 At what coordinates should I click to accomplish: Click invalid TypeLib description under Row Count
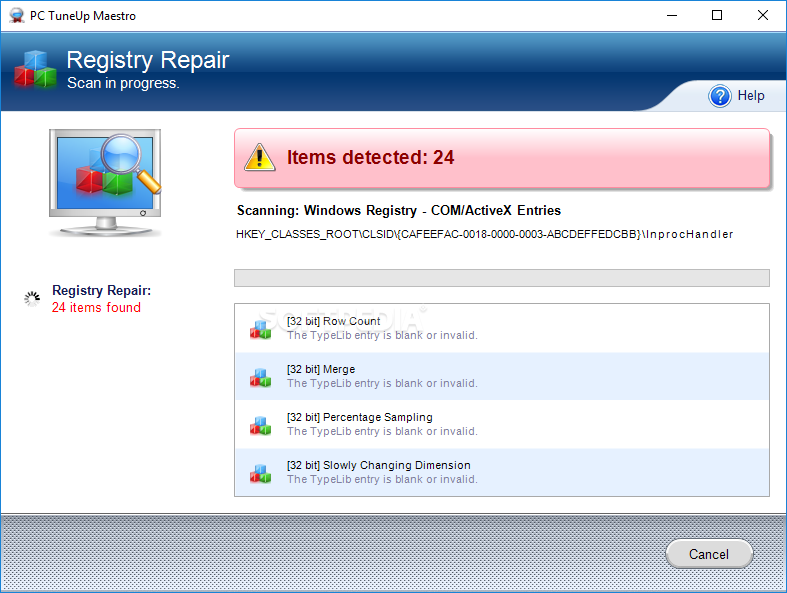(382, 335)
